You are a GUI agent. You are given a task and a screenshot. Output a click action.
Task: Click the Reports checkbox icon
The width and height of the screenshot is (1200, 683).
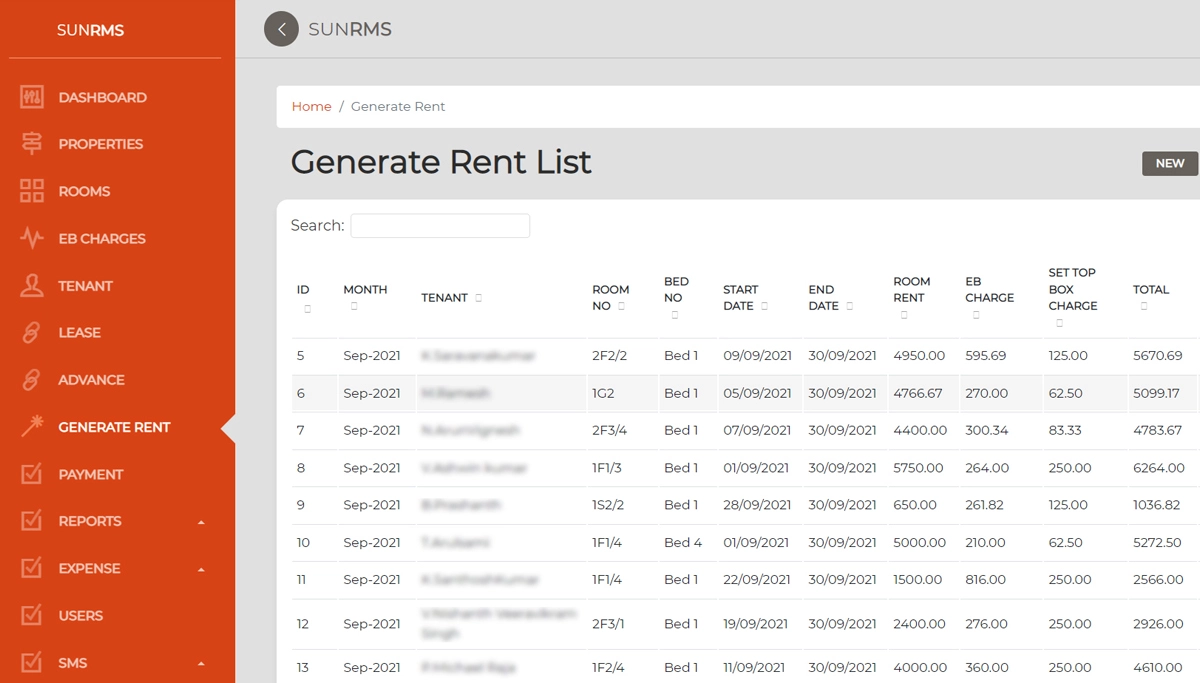32,521
